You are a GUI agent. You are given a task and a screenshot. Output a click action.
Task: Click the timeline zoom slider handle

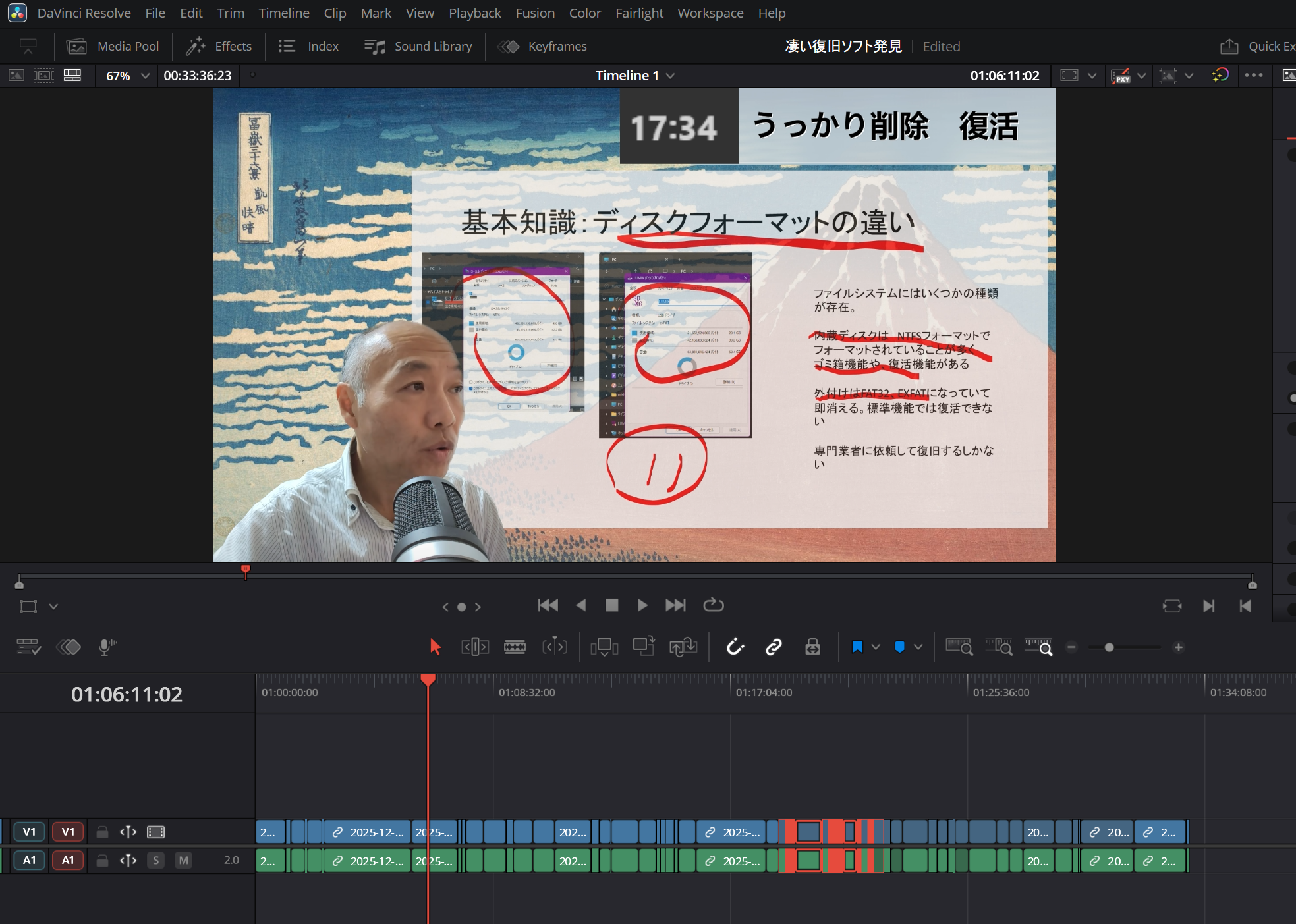tap(1109, 647)
